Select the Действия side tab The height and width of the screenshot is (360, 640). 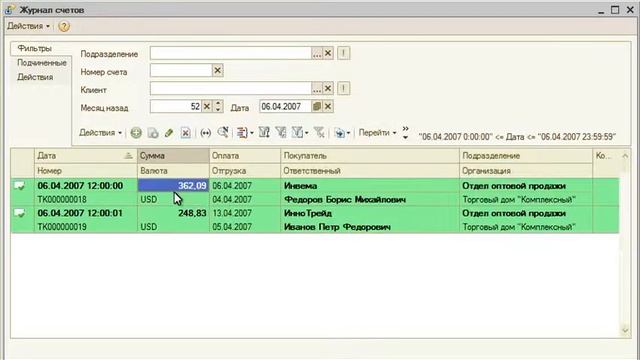35,77
